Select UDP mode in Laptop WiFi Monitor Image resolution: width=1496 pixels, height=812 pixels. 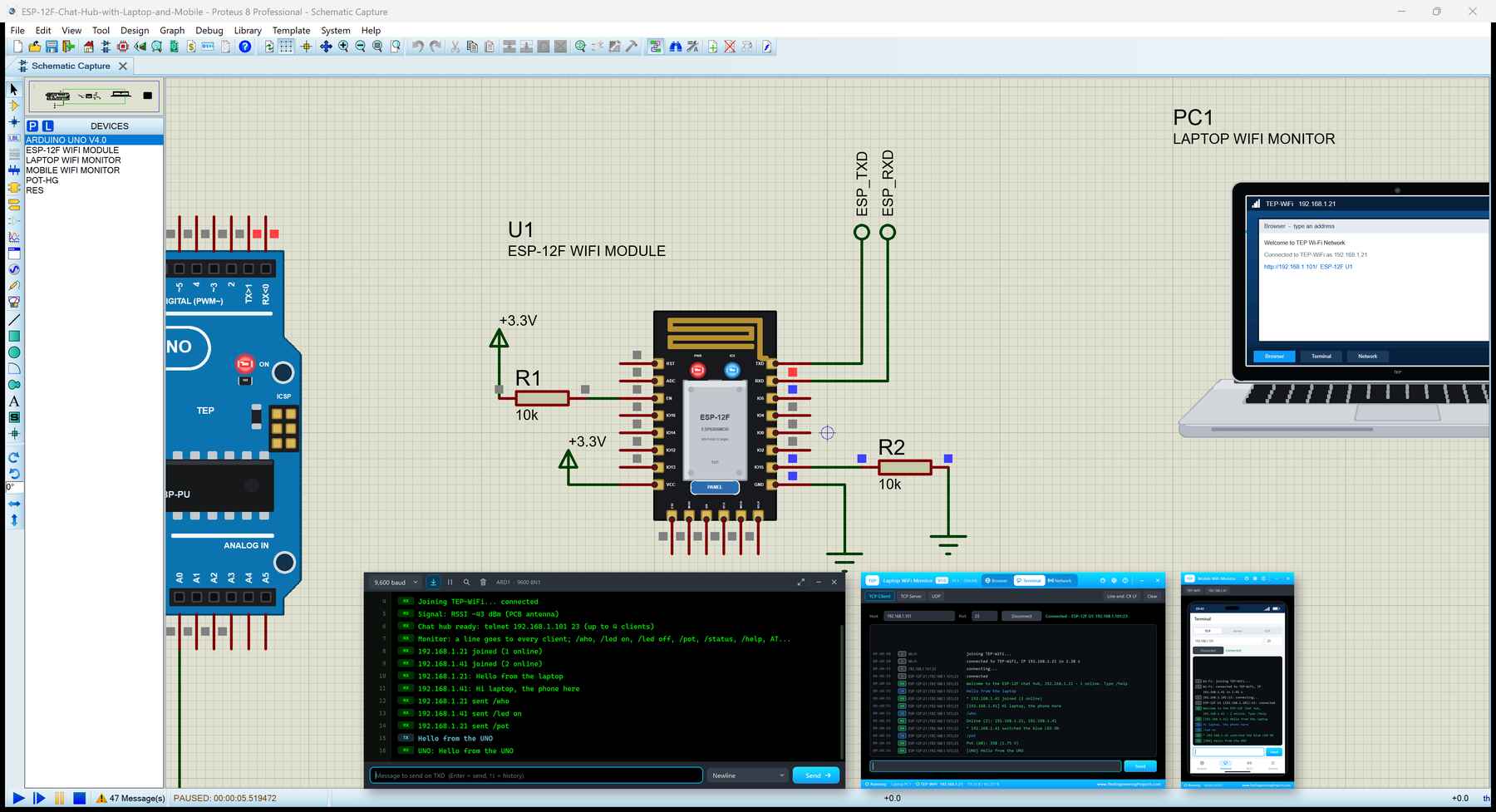pos(936,596)
